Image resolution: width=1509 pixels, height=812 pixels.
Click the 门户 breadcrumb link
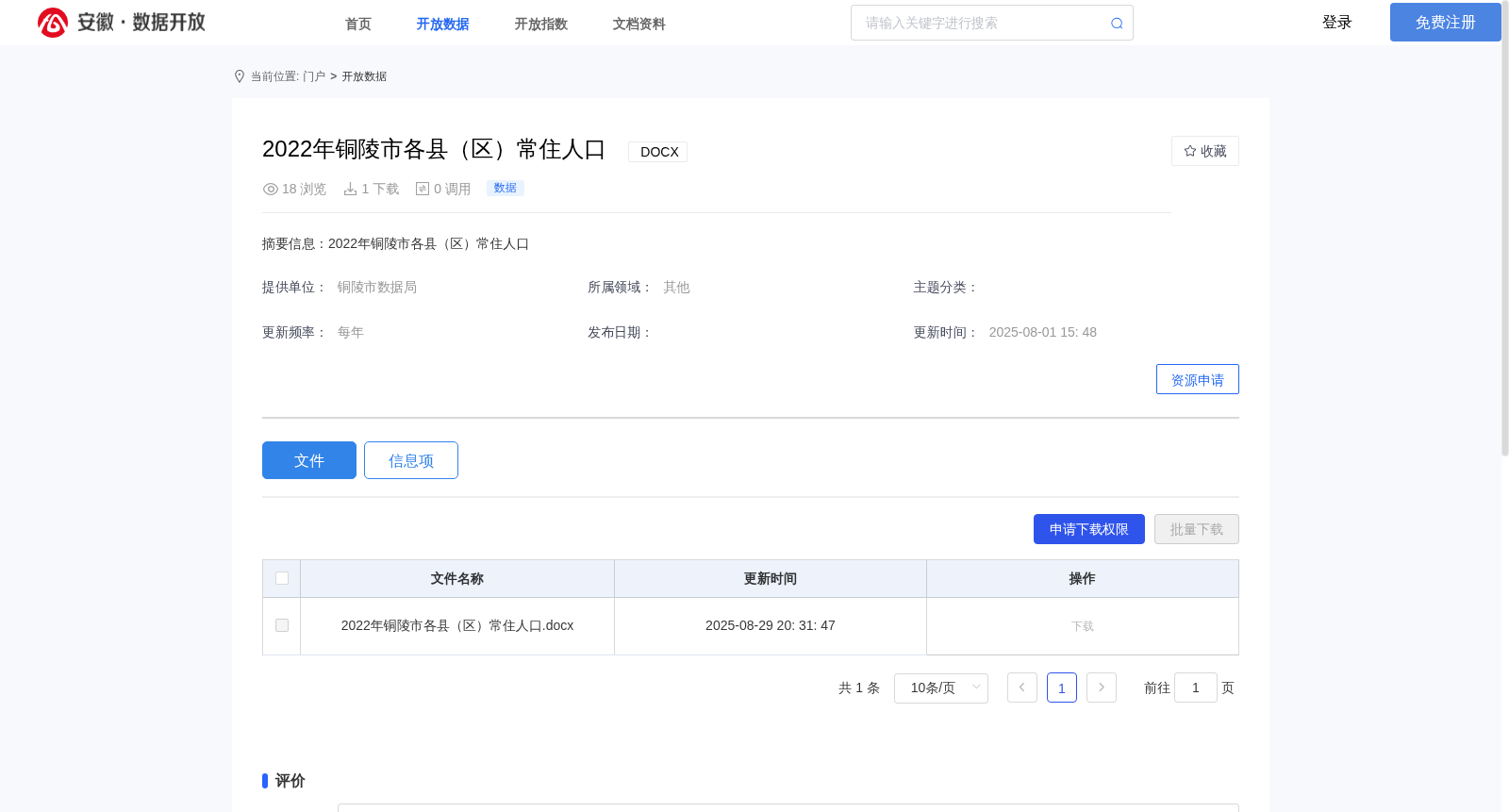(314, 76)
